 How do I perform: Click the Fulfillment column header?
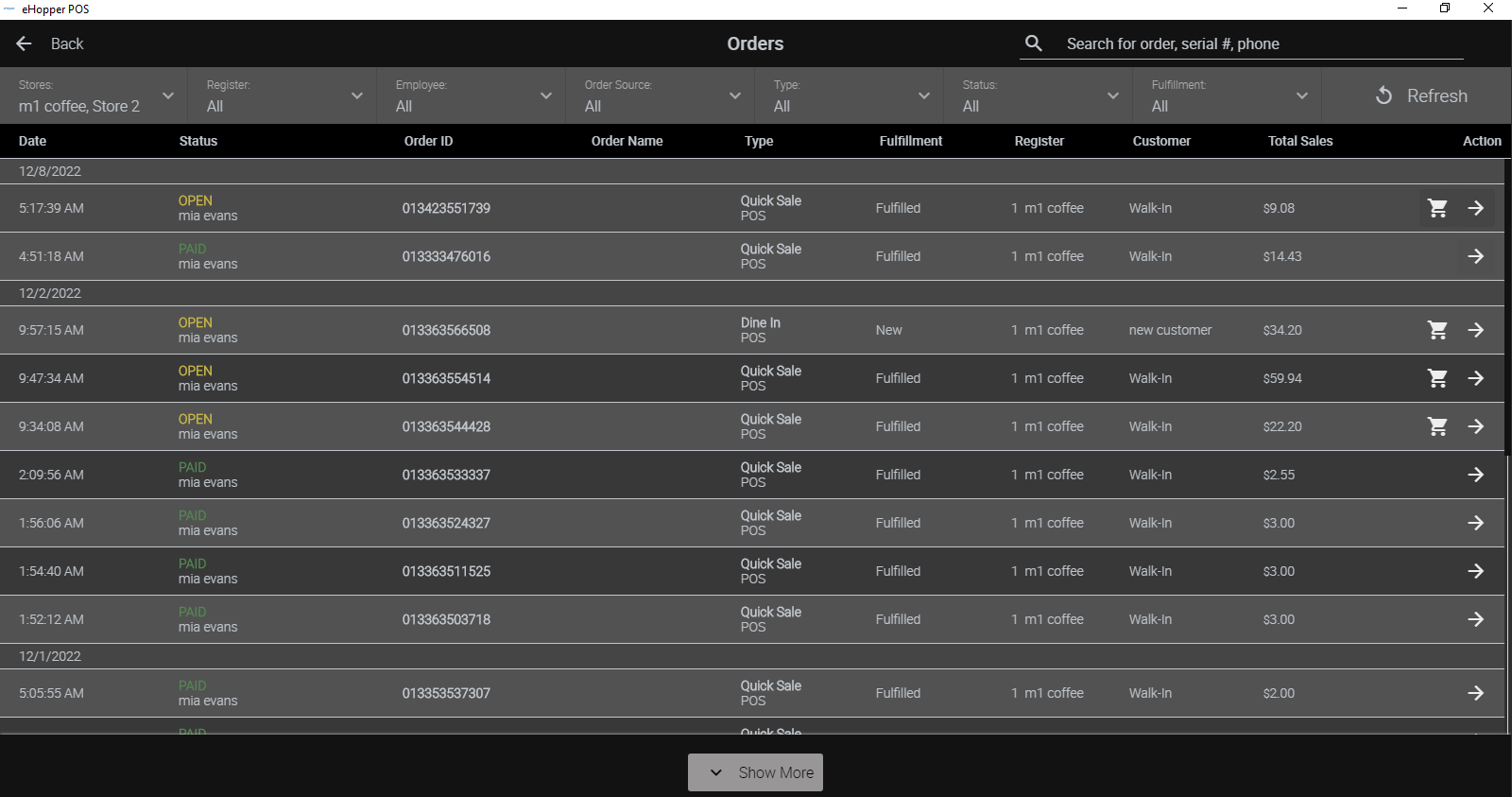[911, 141]
